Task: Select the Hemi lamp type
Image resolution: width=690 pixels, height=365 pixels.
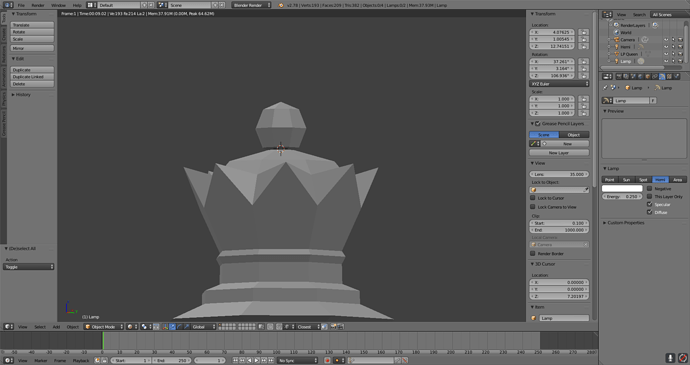Action: (x=660, y=180)
